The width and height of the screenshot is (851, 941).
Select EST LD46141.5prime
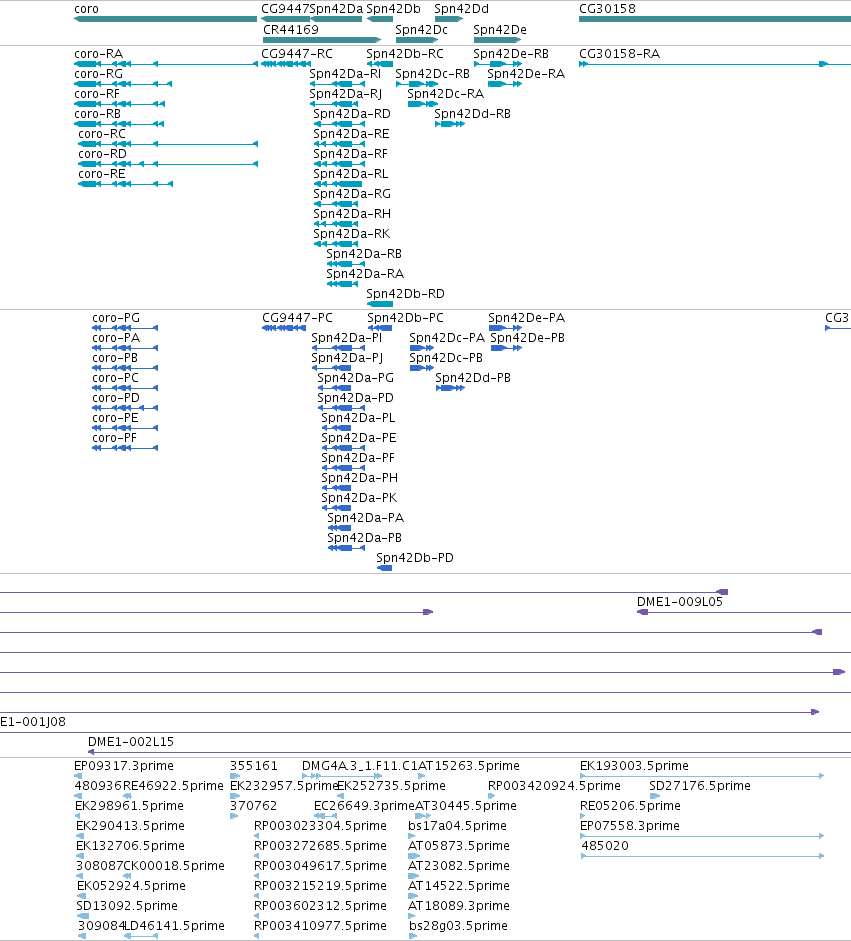141,936
